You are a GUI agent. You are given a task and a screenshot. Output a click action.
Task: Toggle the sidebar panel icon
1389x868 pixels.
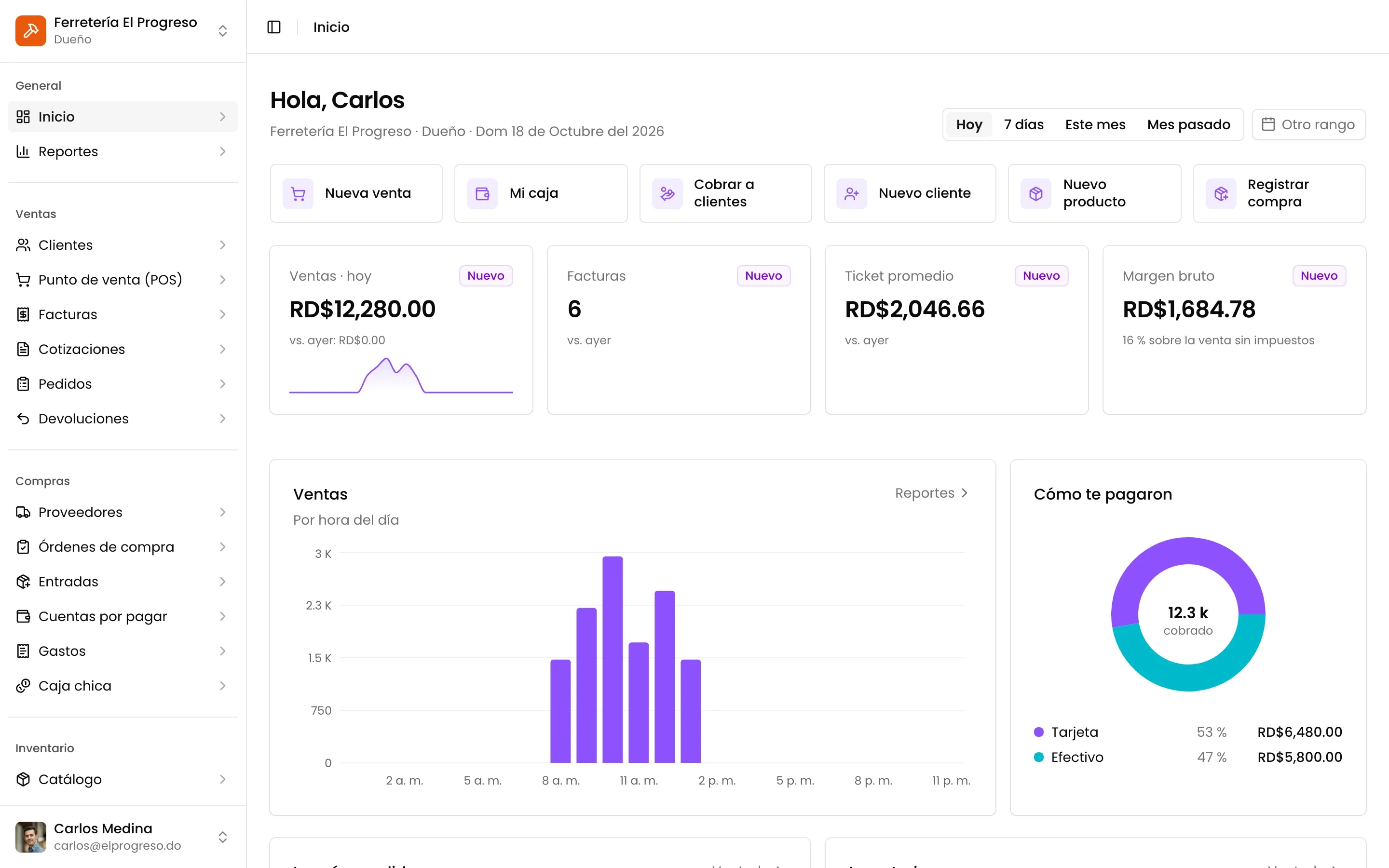(274, 27)
